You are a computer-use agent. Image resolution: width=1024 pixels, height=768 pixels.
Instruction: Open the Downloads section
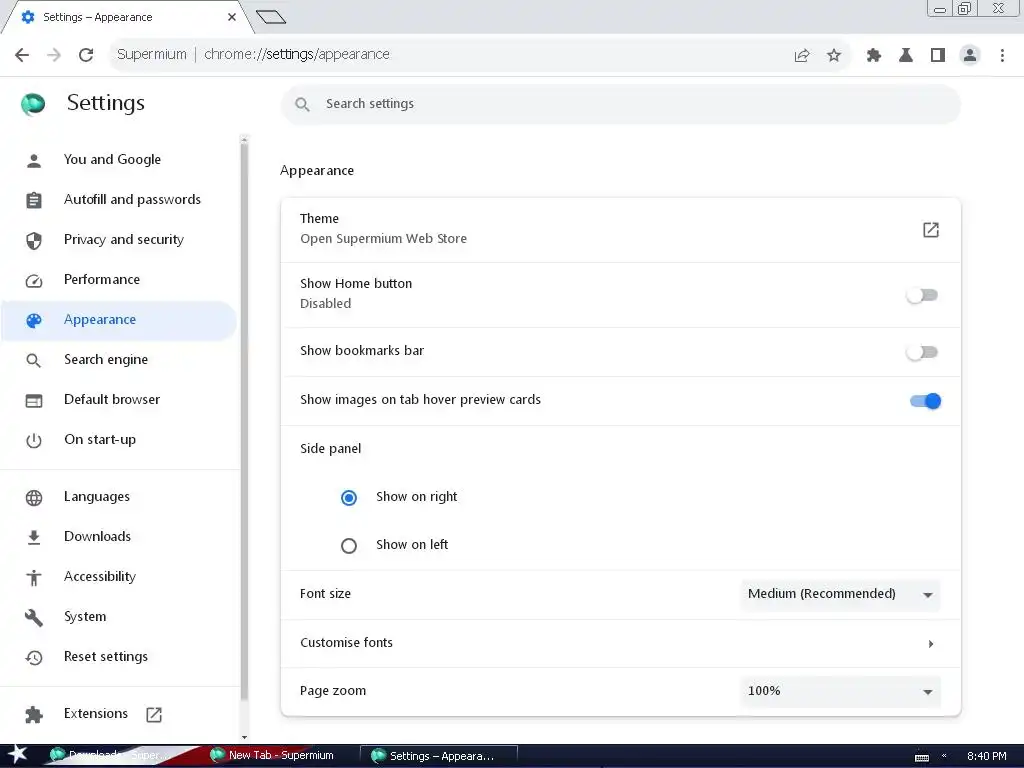click(x=97, y=537)
